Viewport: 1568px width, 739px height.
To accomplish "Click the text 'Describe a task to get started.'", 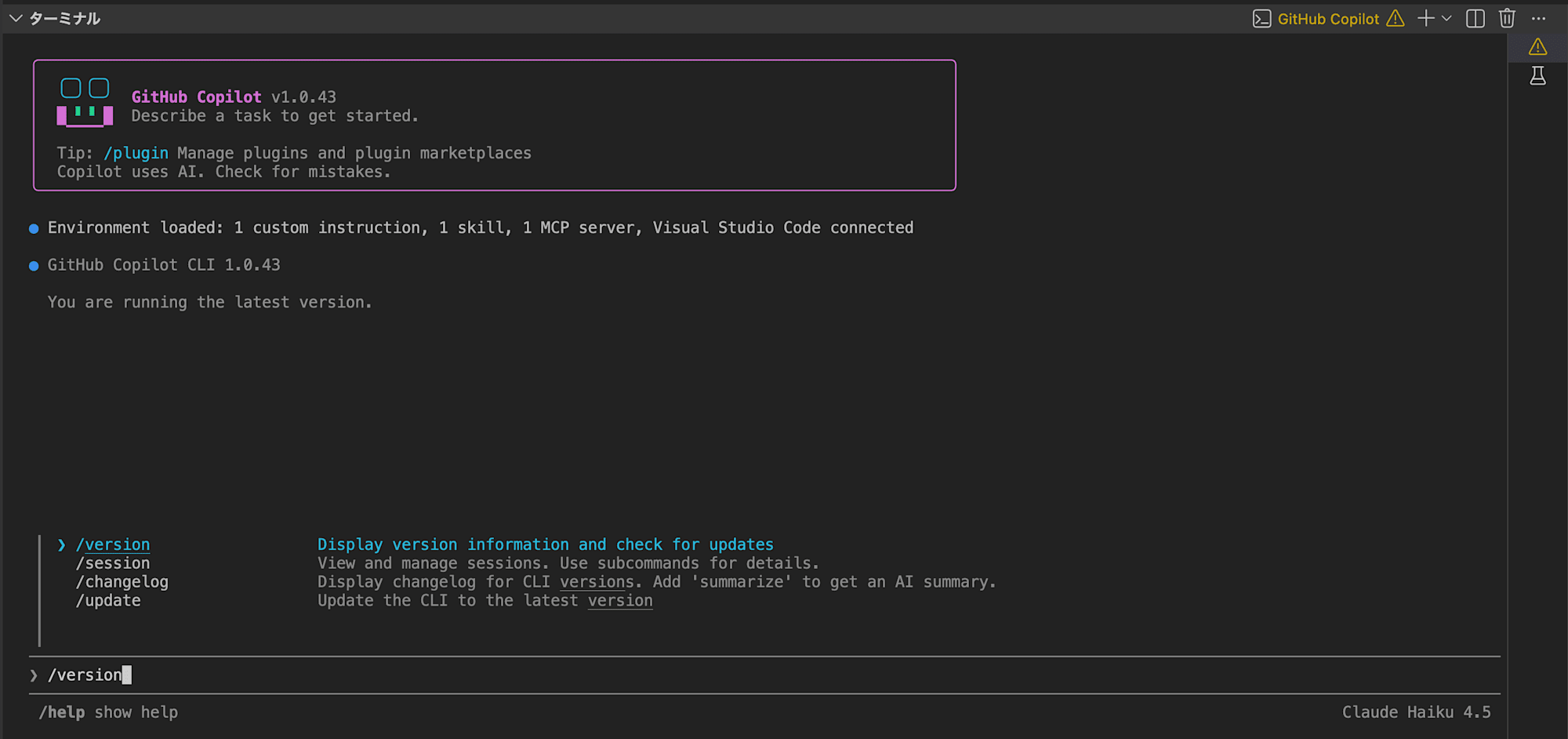I will tap(275, 116).
